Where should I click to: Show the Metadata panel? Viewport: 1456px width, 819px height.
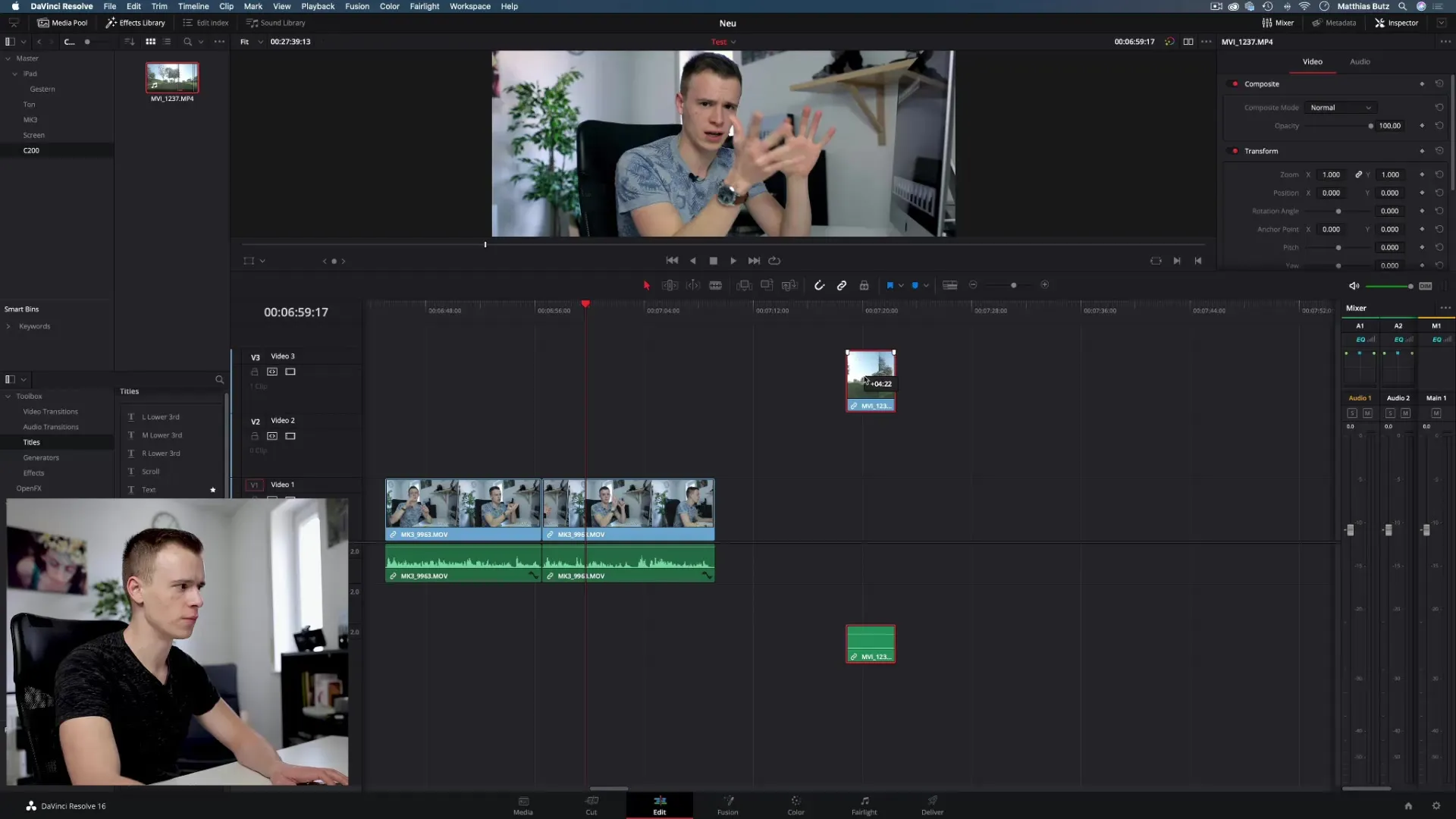(x=1334, y=23)
